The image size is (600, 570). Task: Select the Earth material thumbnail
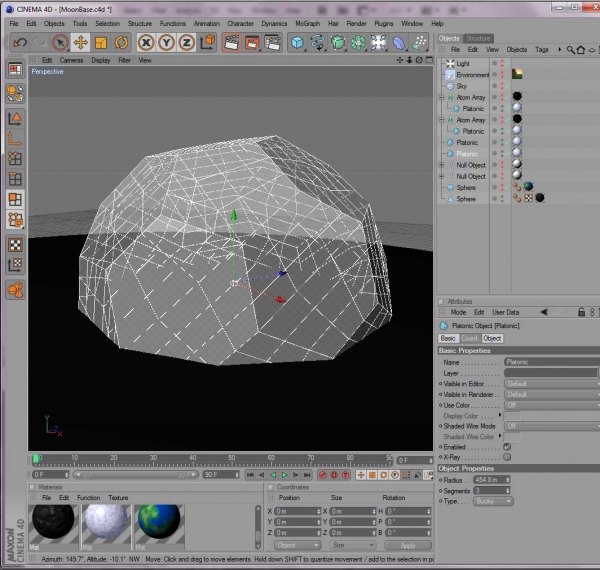point(159,527)
